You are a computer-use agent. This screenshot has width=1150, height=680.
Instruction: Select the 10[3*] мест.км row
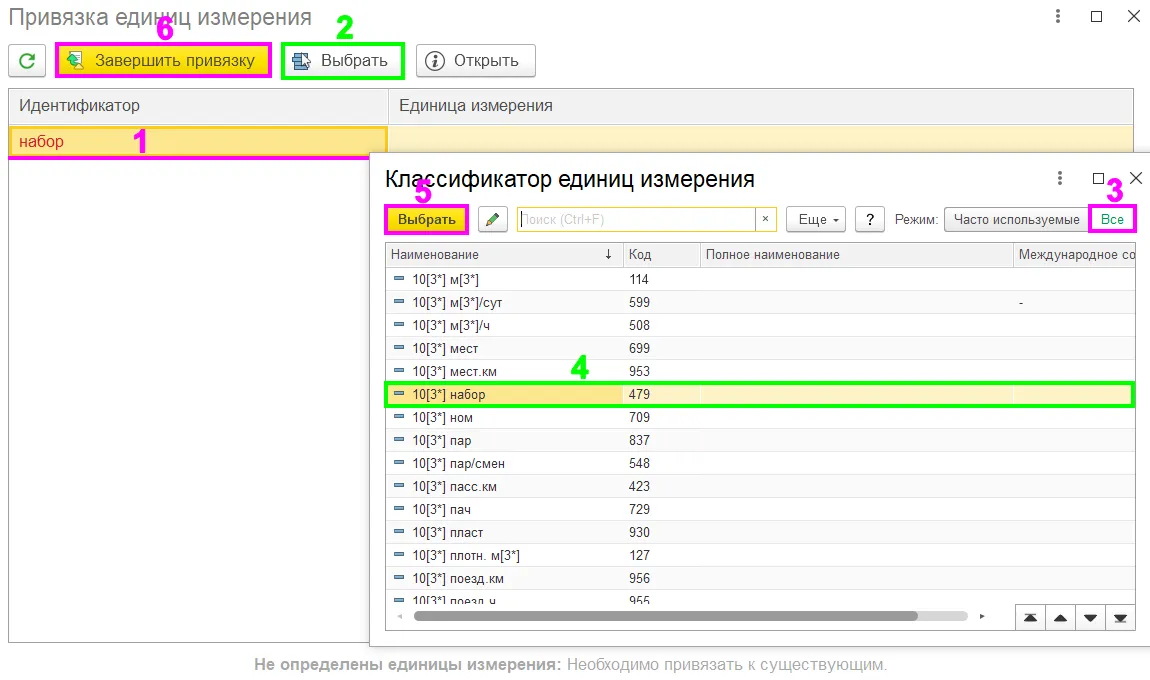(761, 371)
